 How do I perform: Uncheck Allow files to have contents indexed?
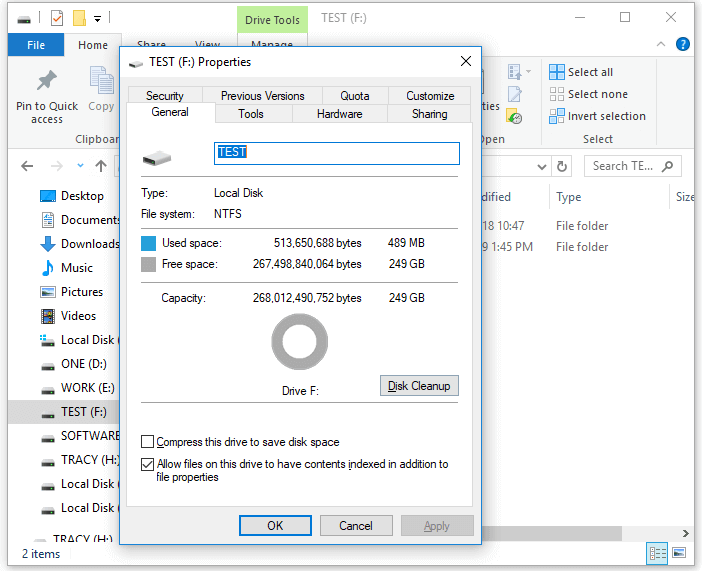[x=148, y=464]
